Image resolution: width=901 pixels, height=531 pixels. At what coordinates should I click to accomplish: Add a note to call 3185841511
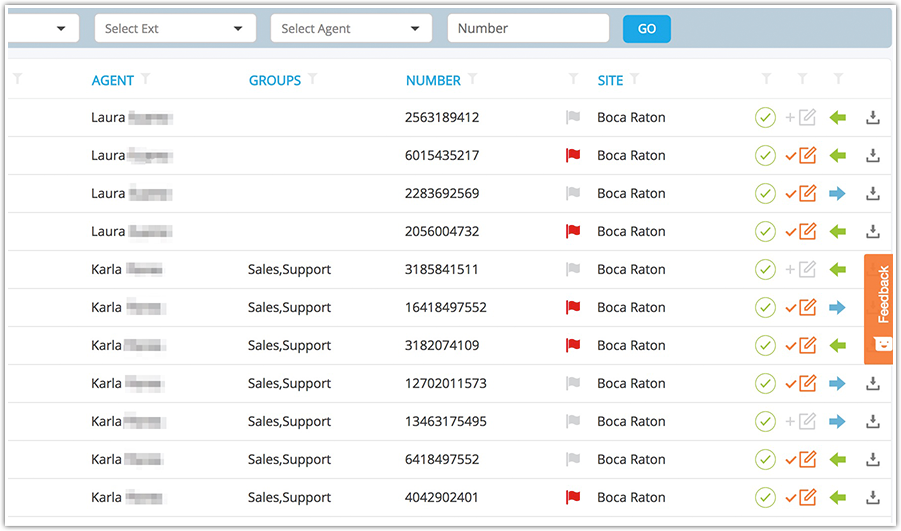[807, 270]
